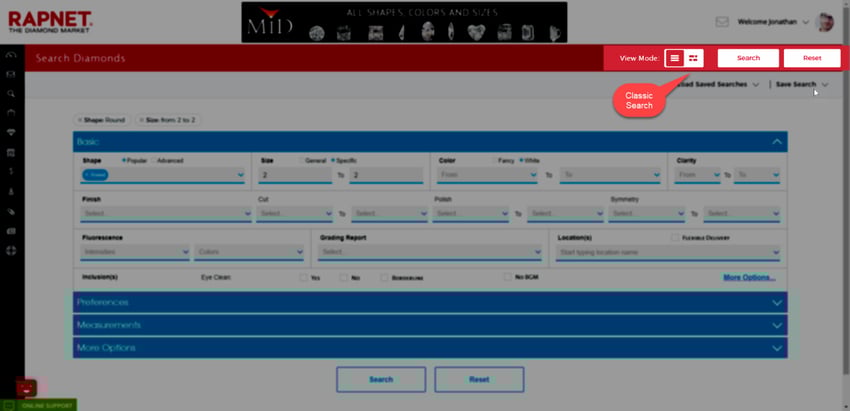Click the user profile avatar picture
The image size is (850, 411).
(824, 22)
